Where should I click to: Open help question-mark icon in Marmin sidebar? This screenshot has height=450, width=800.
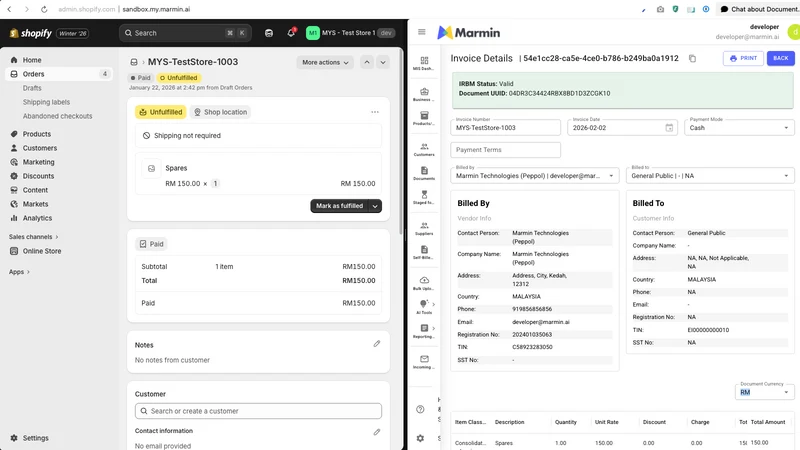coord(420,409)
